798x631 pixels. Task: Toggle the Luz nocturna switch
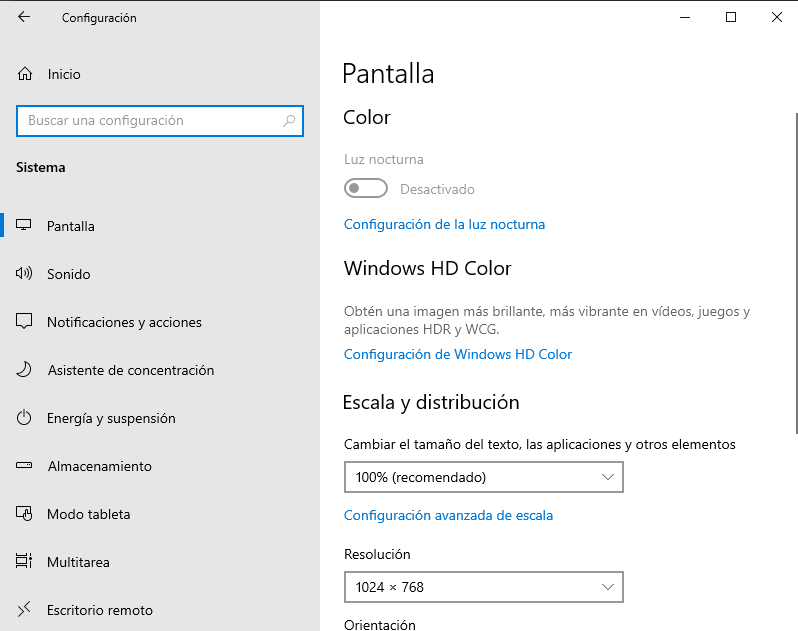pos(365,189)
